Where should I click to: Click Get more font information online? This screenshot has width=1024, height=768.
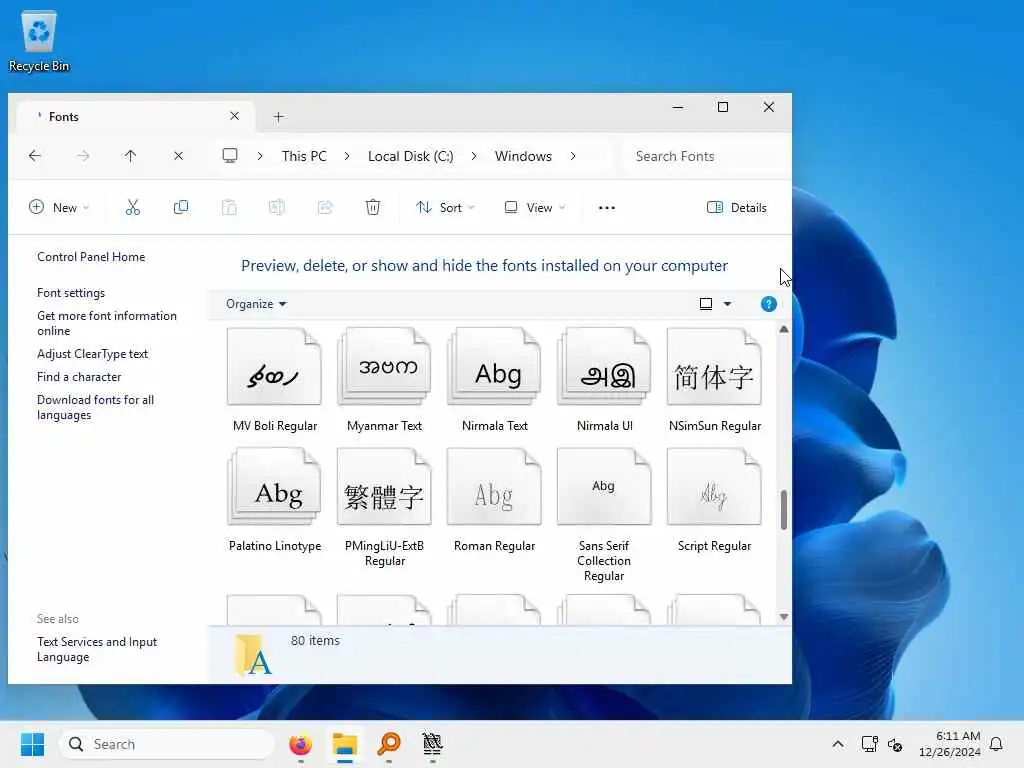[x=106, y=323]
